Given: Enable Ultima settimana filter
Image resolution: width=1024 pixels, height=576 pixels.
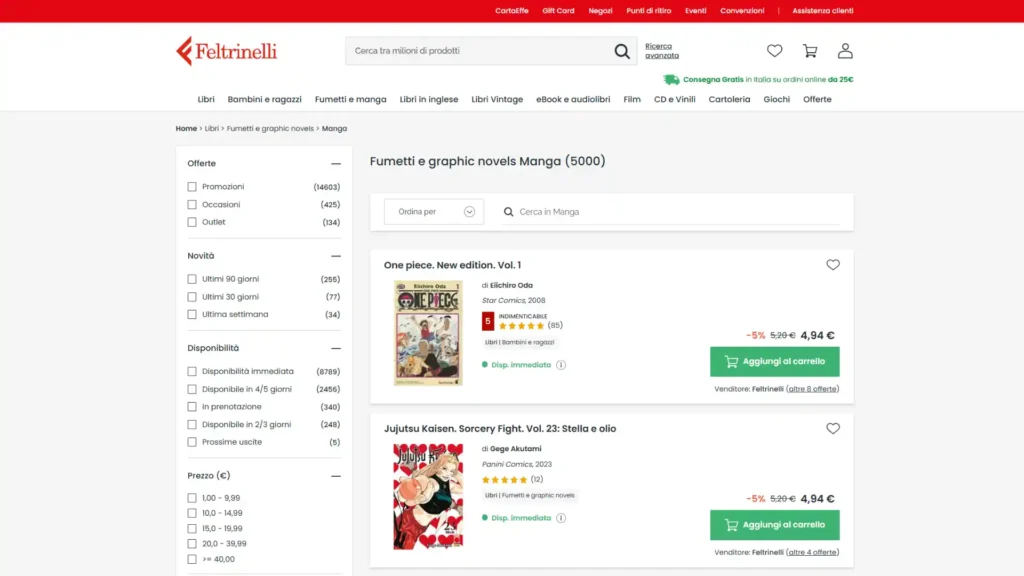Looking at the screenshot, I should 192,314.
